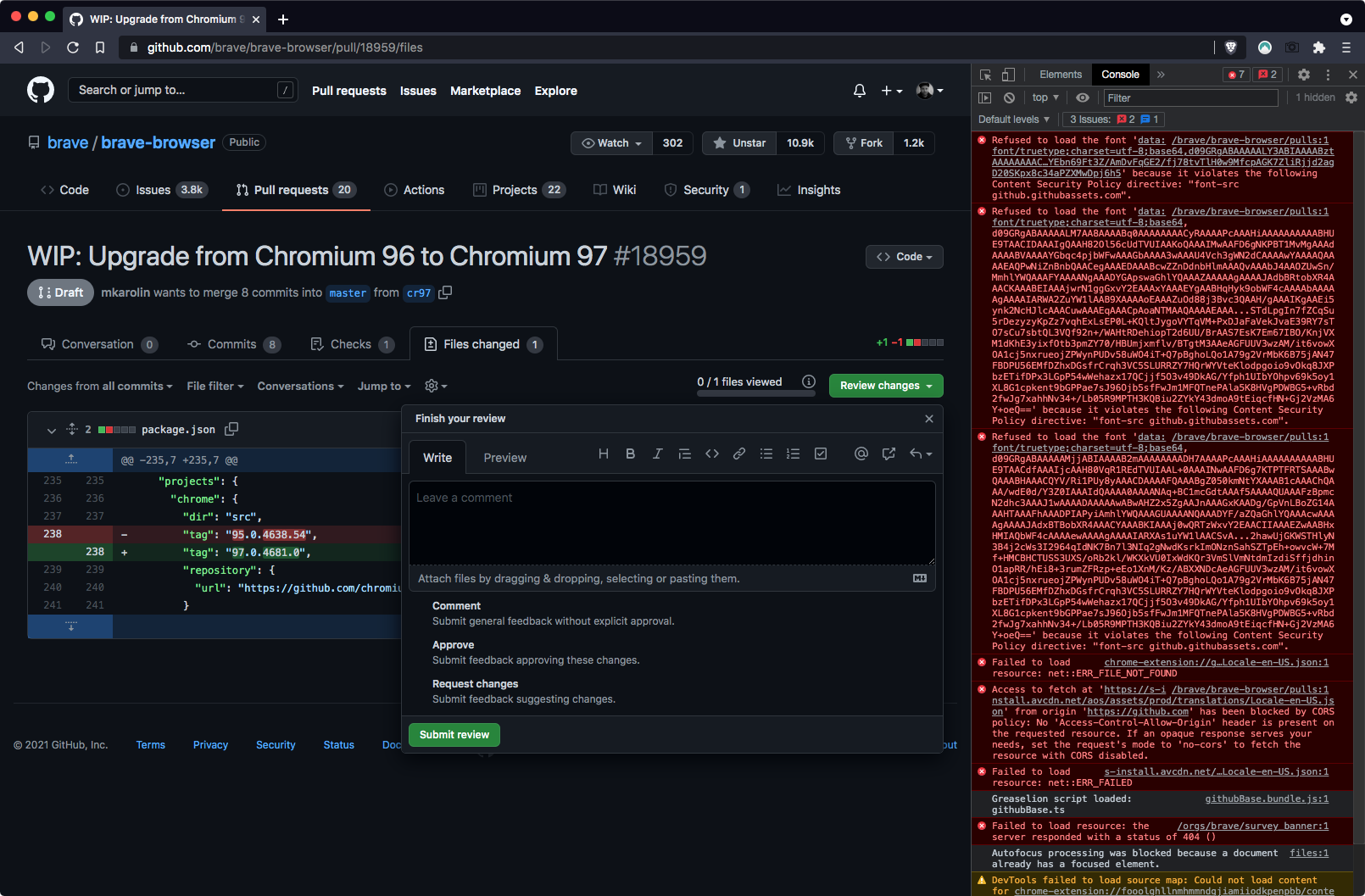Open the notifications bell
Viewport: 1365px width, 896px height.
pyautogui.click(x=860, y=91)
